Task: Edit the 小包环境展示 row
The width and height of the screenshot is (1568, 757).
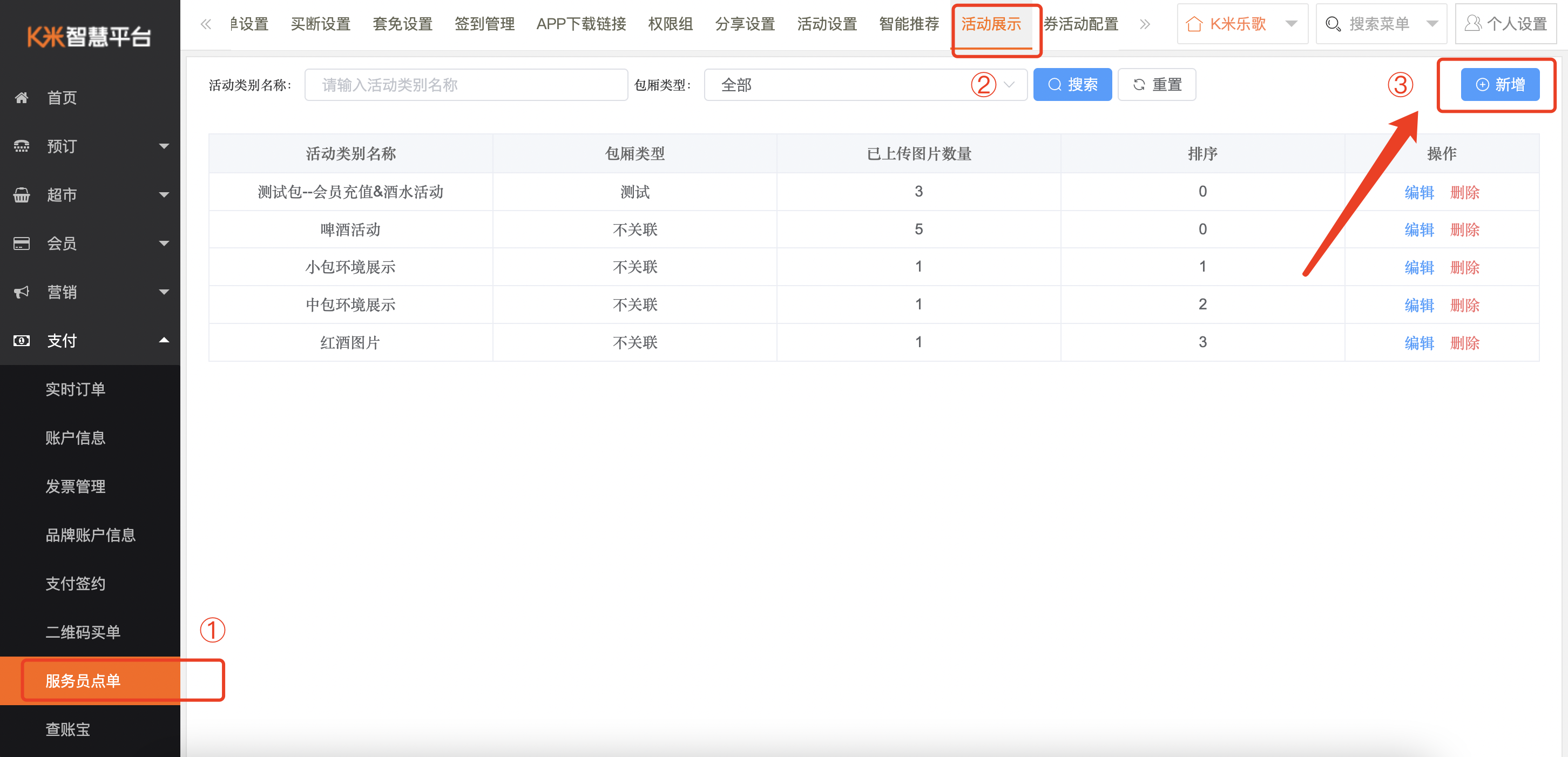Action: click(1420, 267)
